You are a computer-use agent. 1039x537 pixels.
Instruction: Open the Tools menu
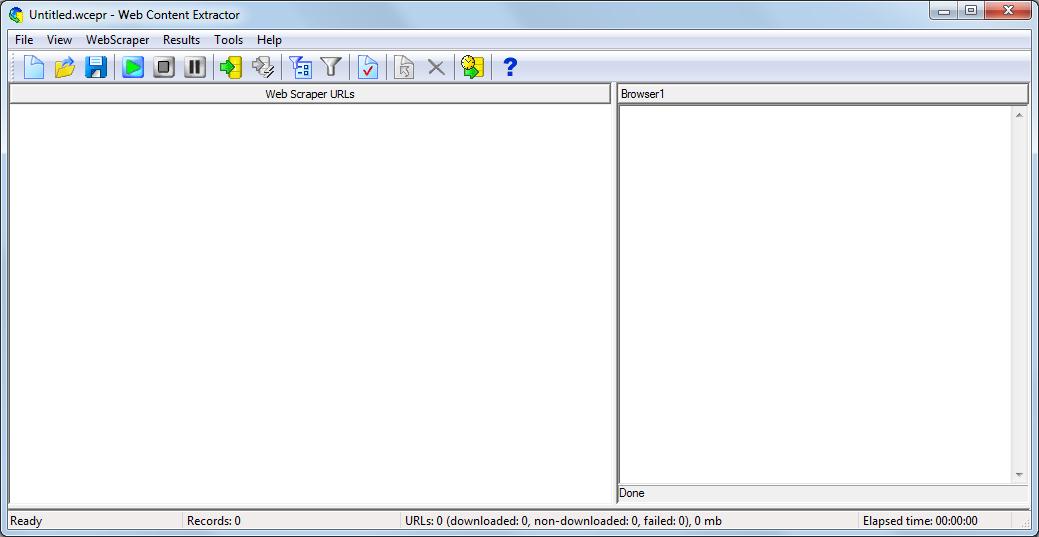tap(229, 40)
